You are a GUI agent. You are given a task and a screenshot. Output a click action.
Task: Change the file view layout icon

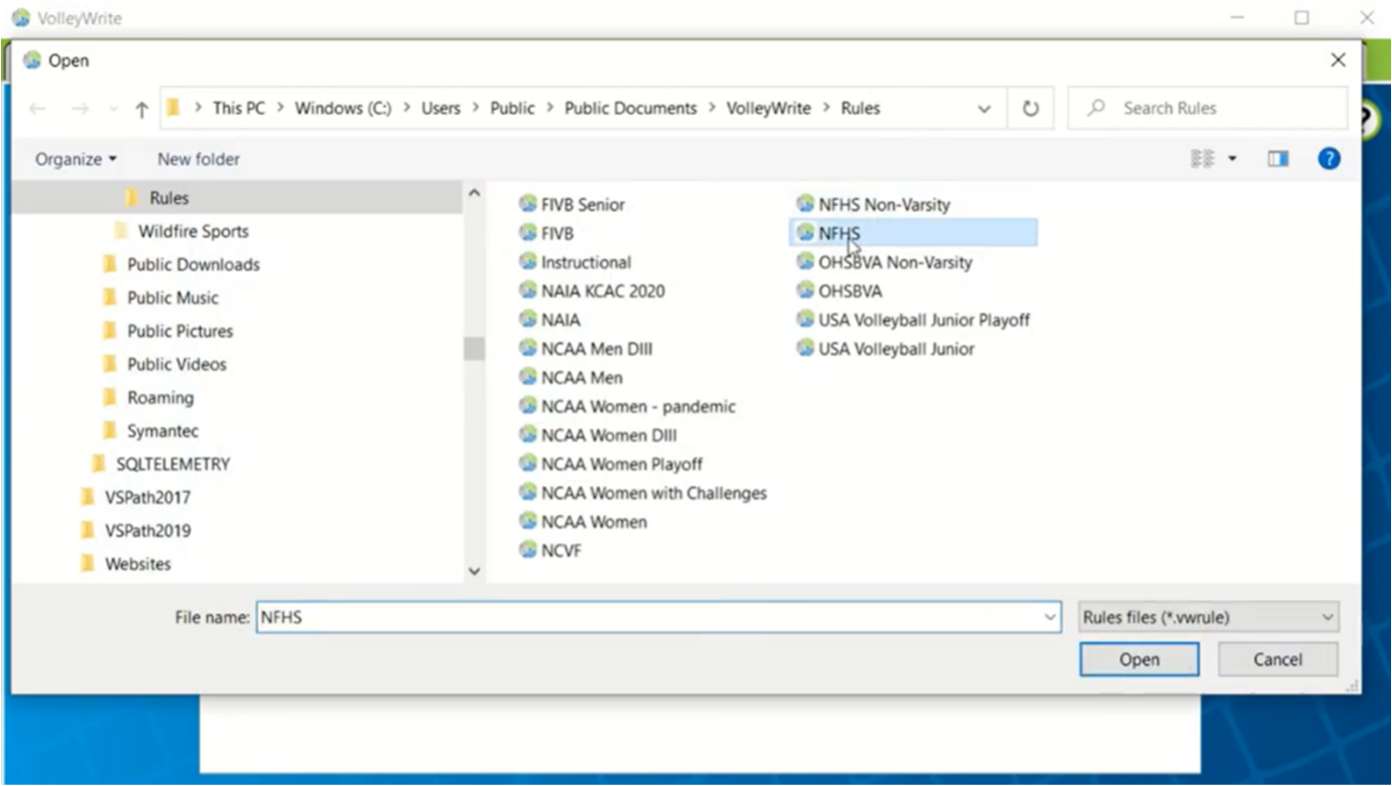tap(1202, 159)
